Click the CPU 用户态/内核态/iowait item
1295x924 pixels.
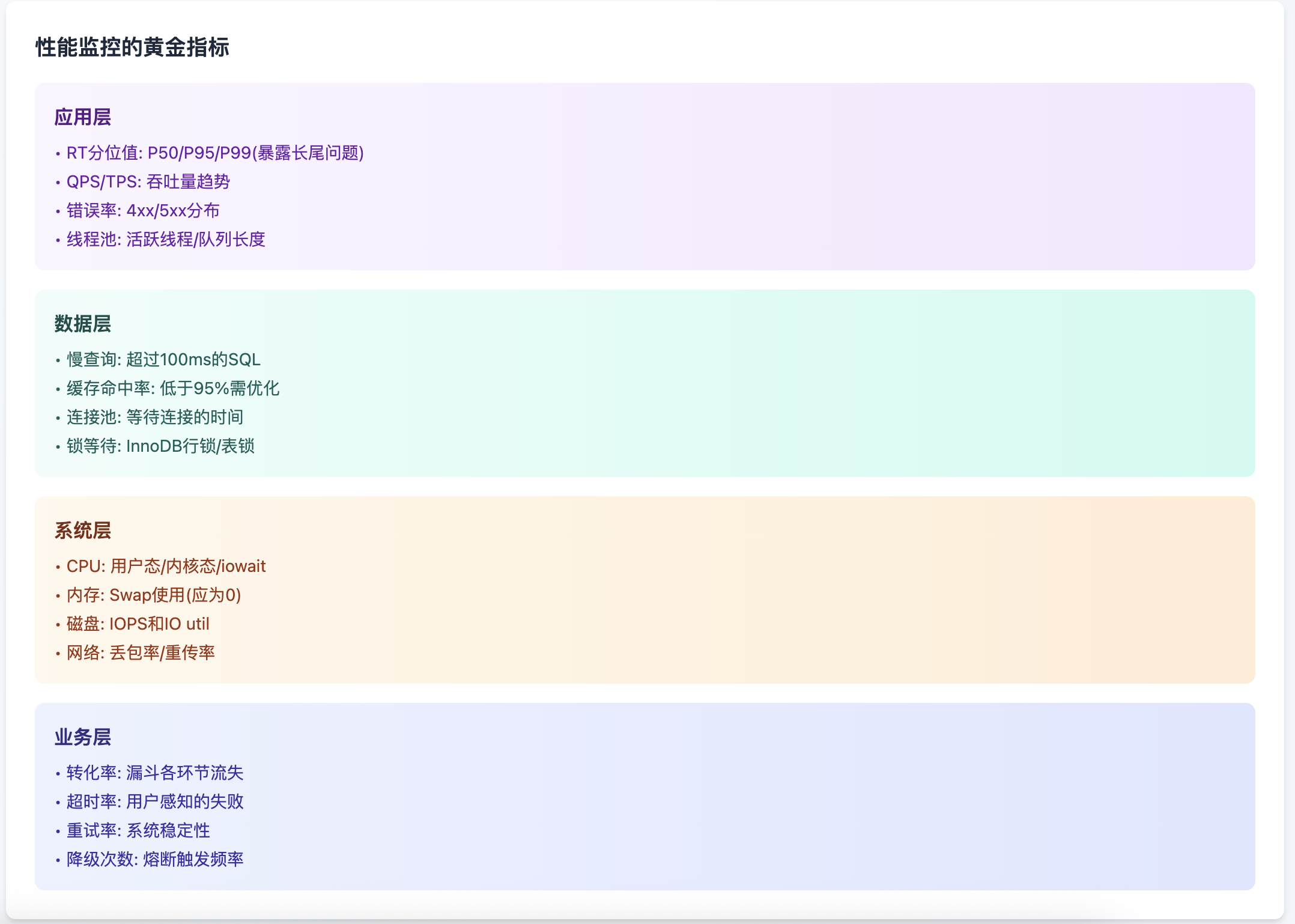(166, 567)
